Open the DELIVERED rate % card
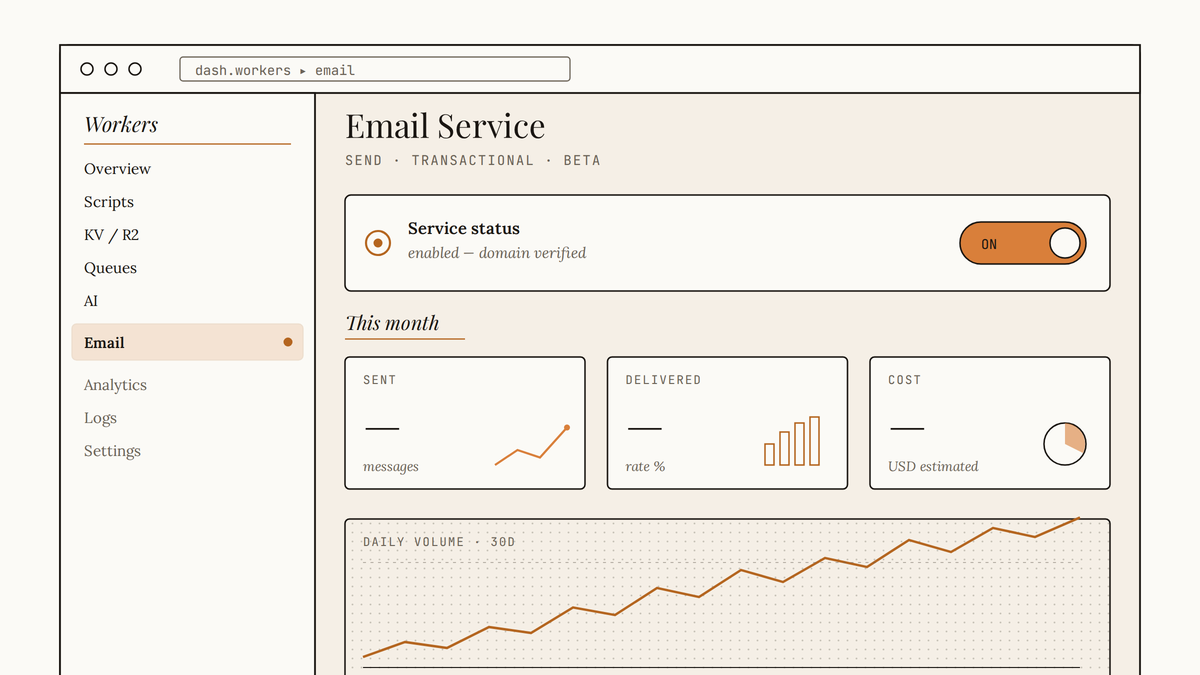This screenshot has height=675, width=1200. click(727, 423)
